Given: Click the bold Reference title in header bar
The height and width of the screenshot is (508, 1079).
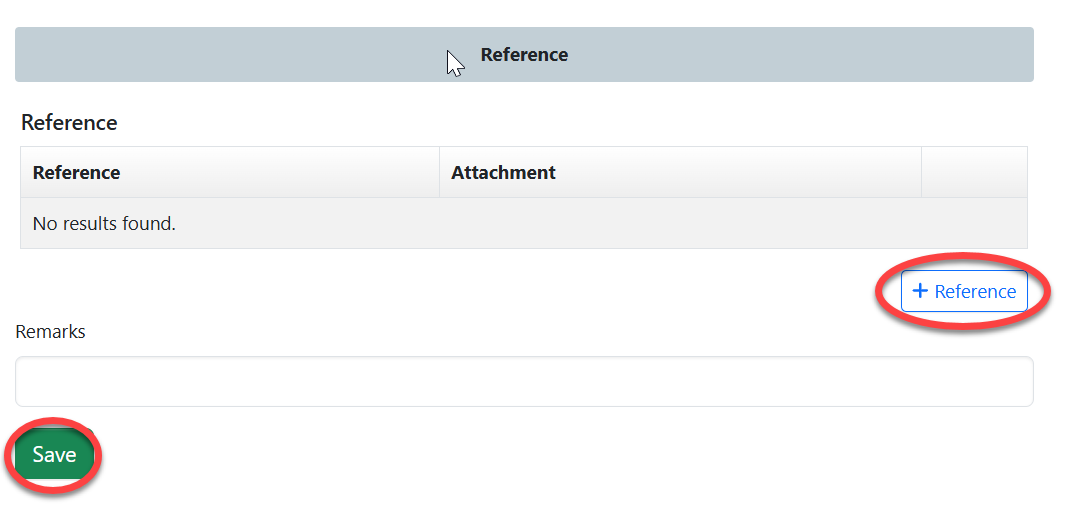Looking at the screenshot, I should [524, 55].
